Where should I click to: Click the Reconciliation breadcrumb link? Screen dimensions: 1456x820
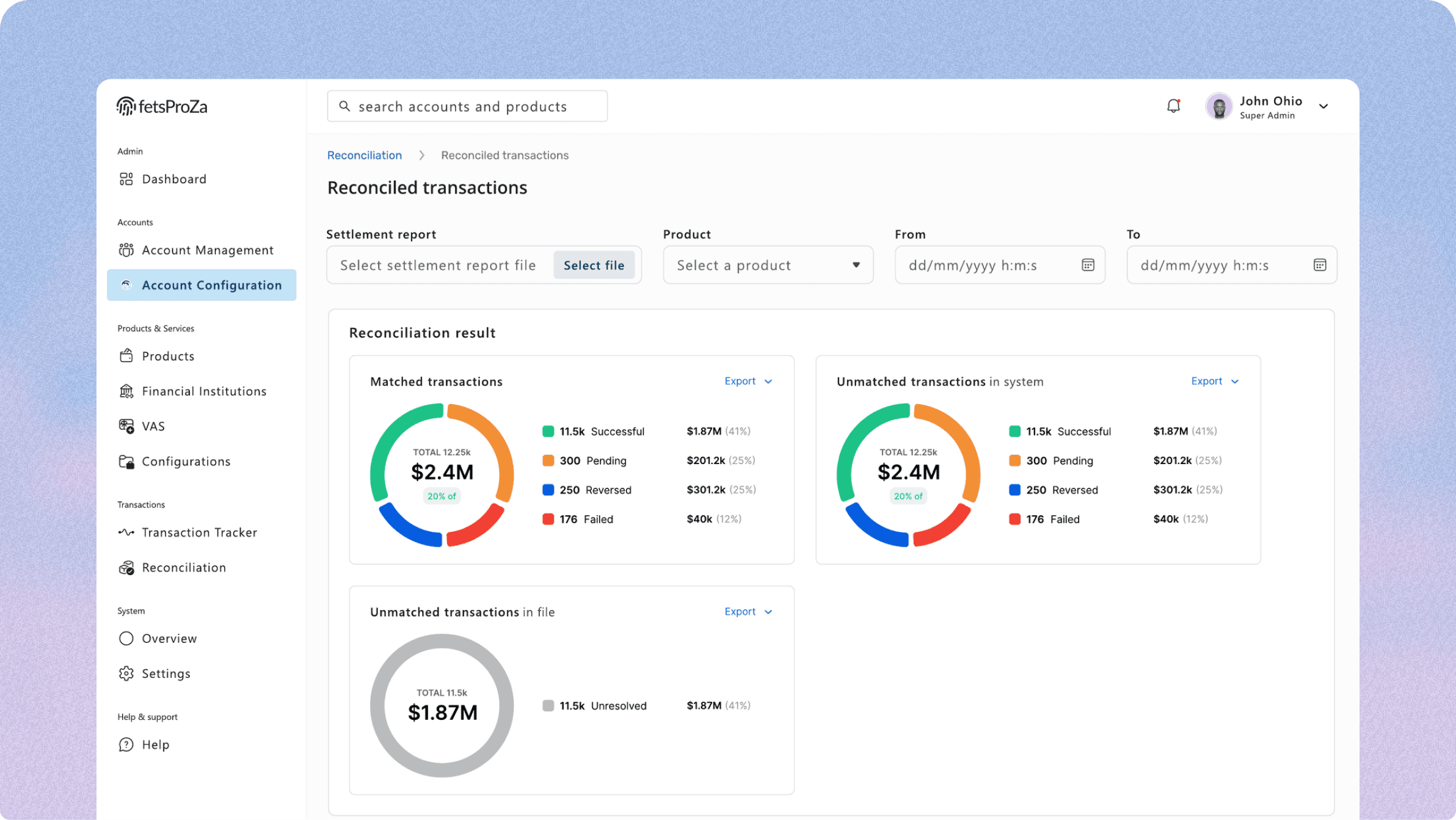click(x=365, y=155)
